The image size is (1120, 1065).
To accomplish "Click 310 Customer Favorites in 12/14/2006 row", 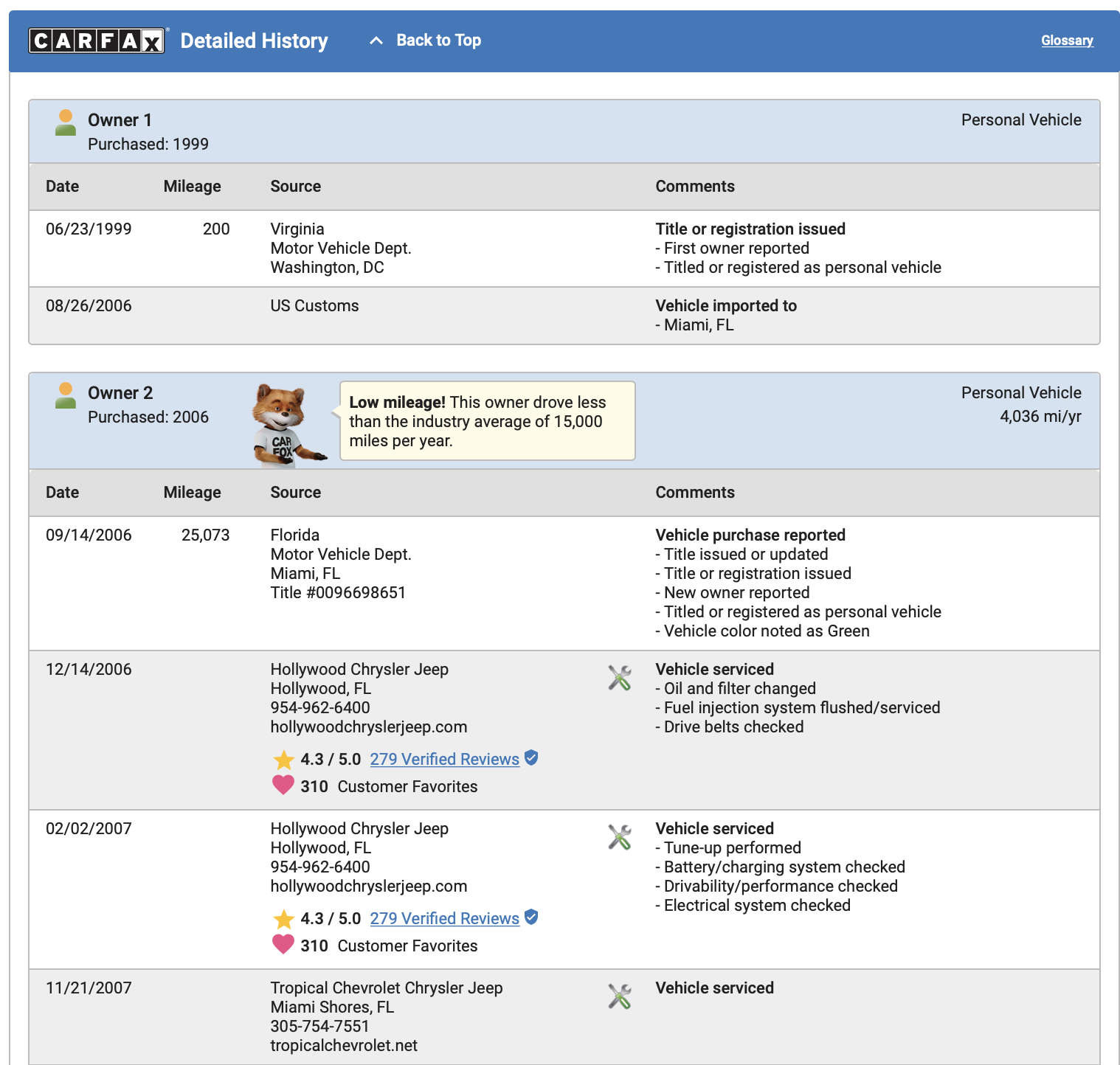I will click(389, 786).
